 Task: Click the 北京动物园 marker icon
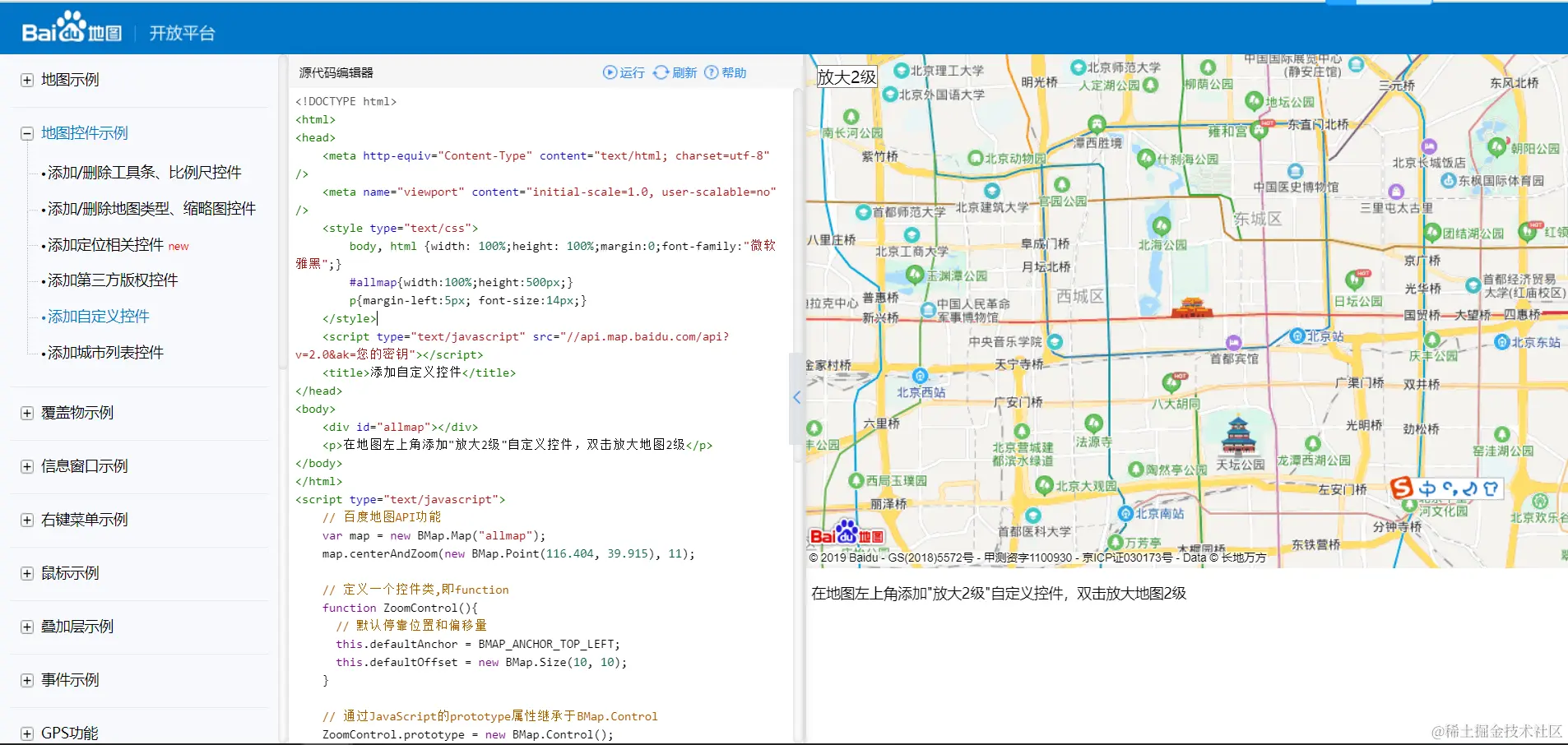point(976,158)
